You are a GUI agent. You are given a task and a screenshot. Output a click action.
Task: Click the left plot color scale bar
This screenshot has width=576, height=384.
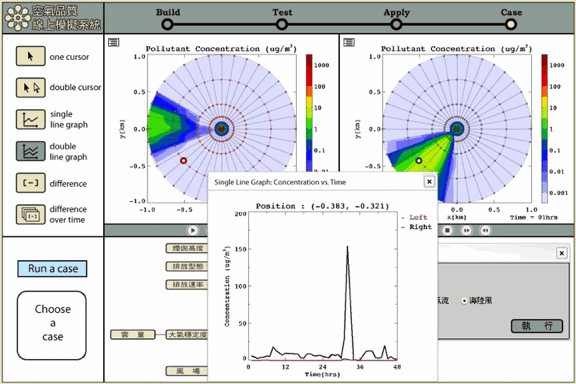(x=309, y=113)
